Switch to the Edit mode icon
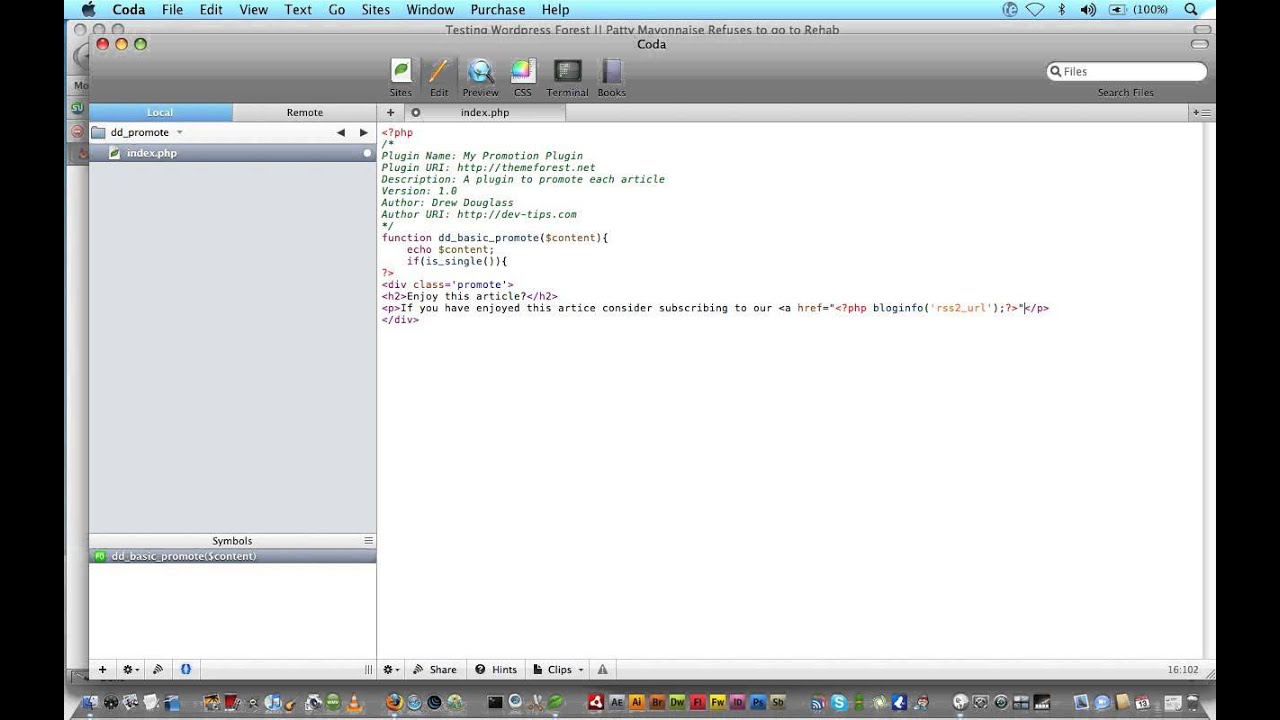 coord(439,77)
